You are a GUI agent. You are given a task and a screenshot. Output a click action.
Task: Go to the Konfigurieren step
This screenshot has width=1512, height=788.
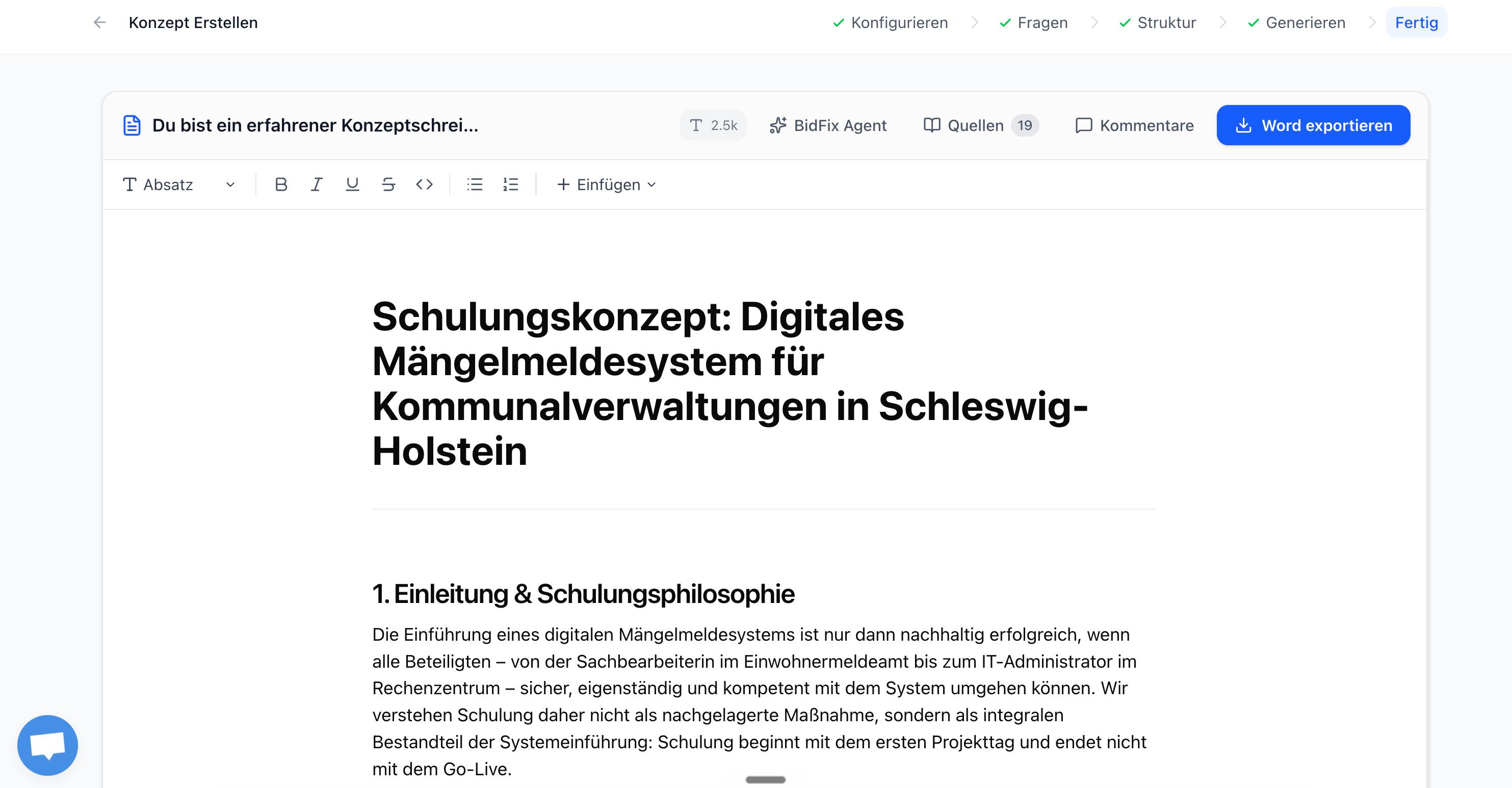coord(890,22)
